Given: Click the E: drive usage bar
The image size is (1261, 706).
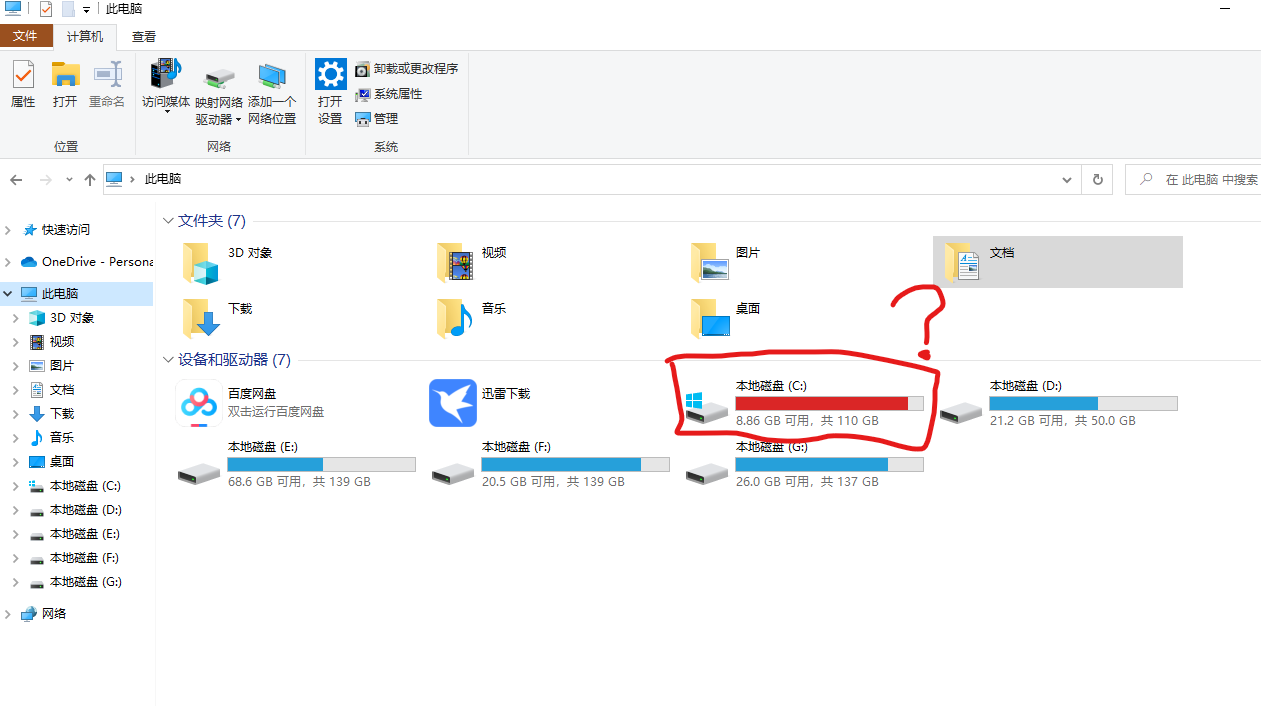Looking at the screenshot, I should [321, 464].
